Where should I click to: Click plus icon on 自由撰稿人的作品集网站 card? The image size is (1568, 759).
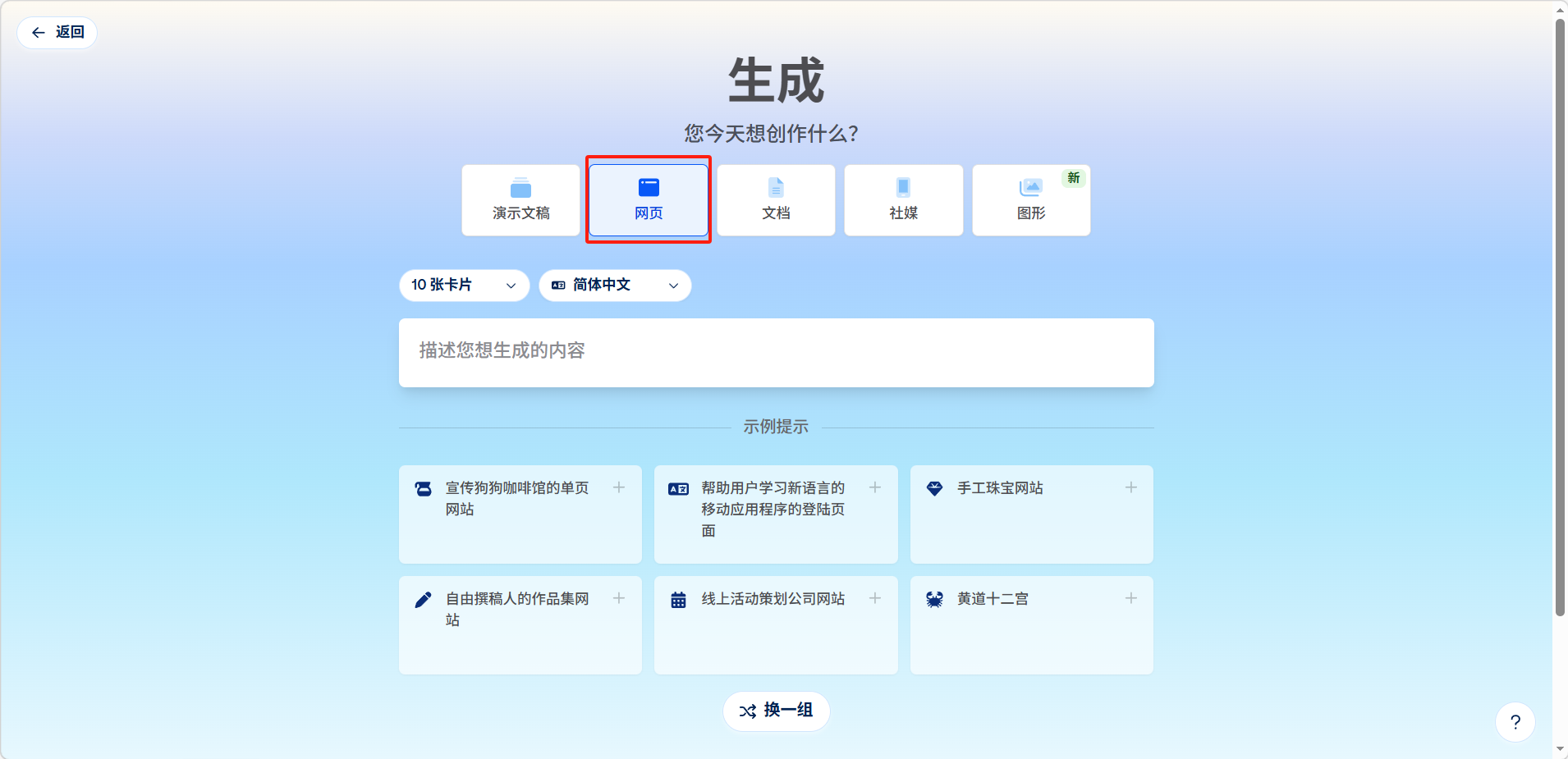click(x=619, y=598)
